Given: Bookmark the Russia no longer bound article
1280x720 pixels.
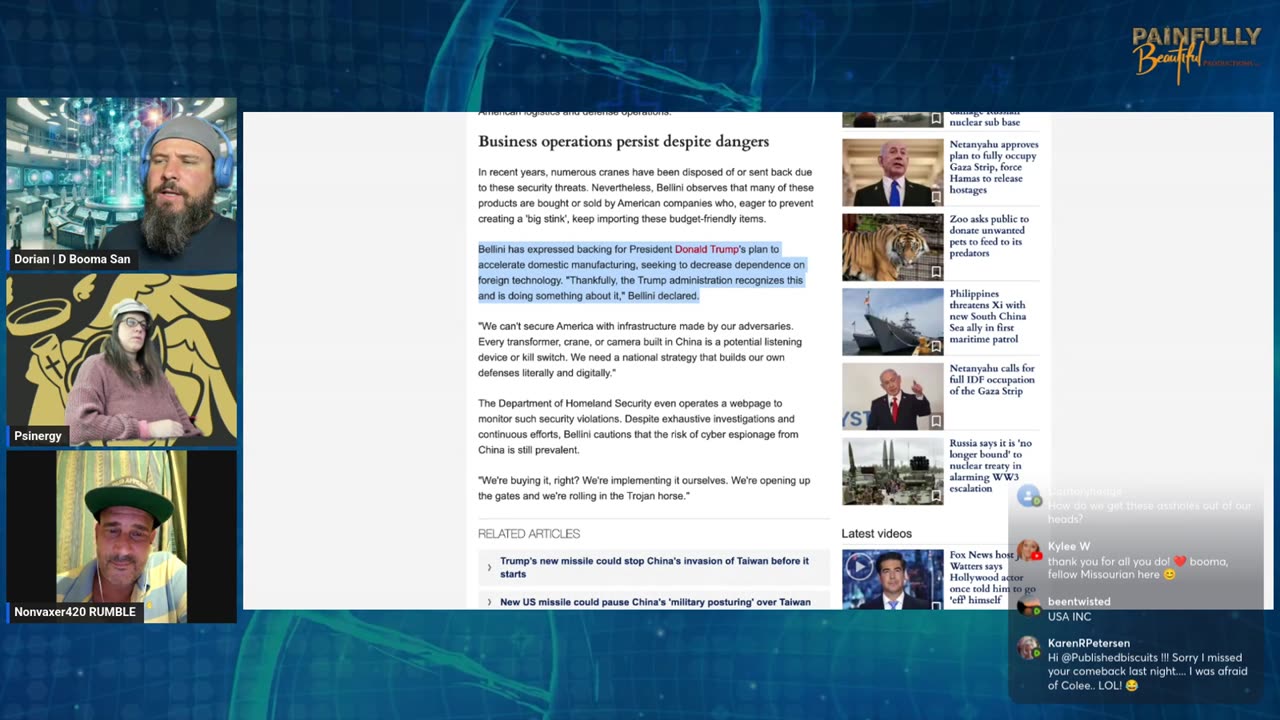Looking at the screenshot, I should [x=936, y=496].
